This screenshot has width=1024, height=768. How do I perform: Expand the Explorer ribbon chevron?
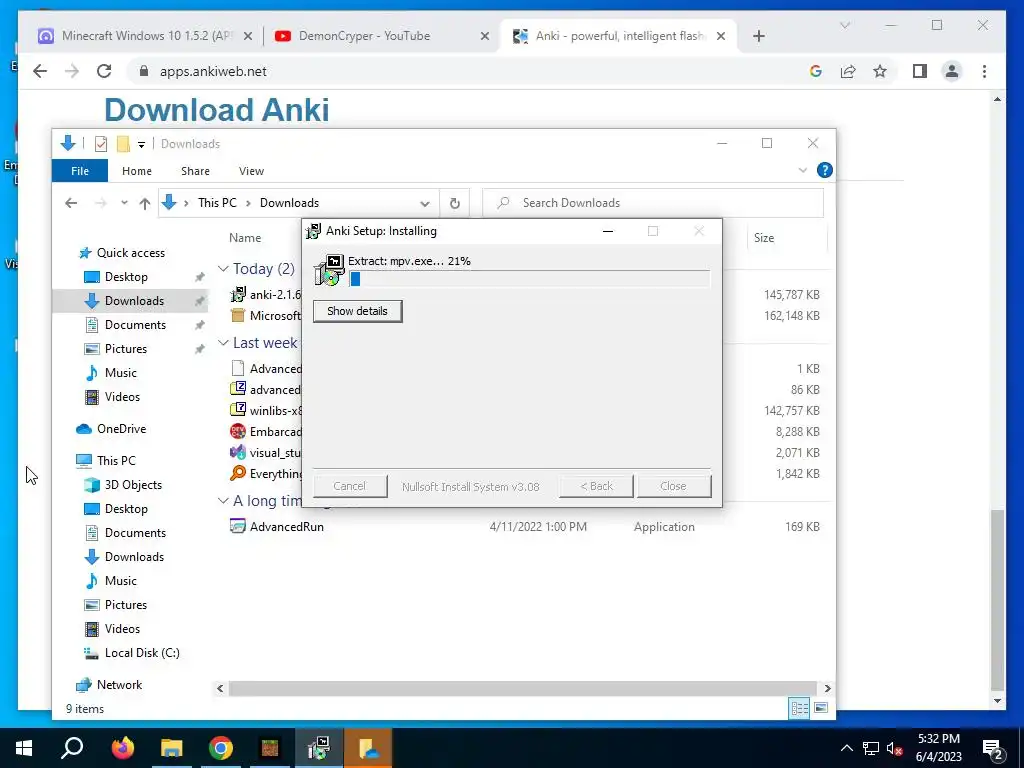pyautogui.click(x=803, y=170)
